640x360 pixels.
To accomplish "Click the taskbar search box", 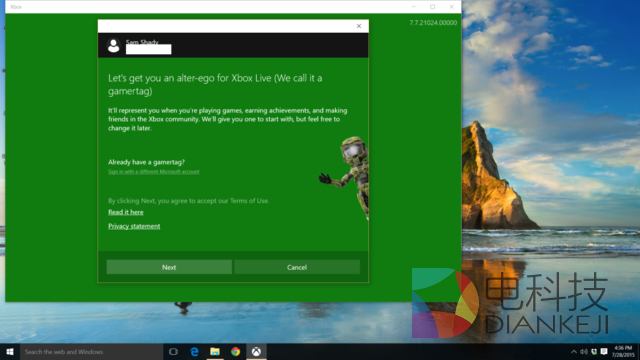I will (x=91, y=351).
